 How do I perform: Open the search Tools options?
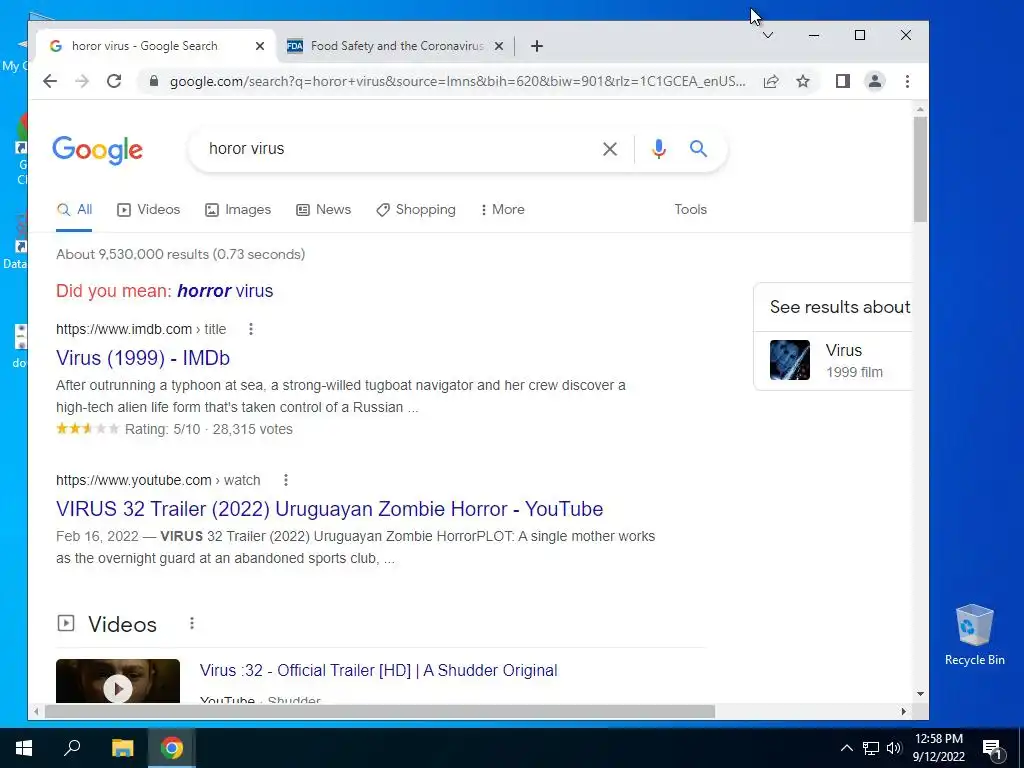coord(690,210)
